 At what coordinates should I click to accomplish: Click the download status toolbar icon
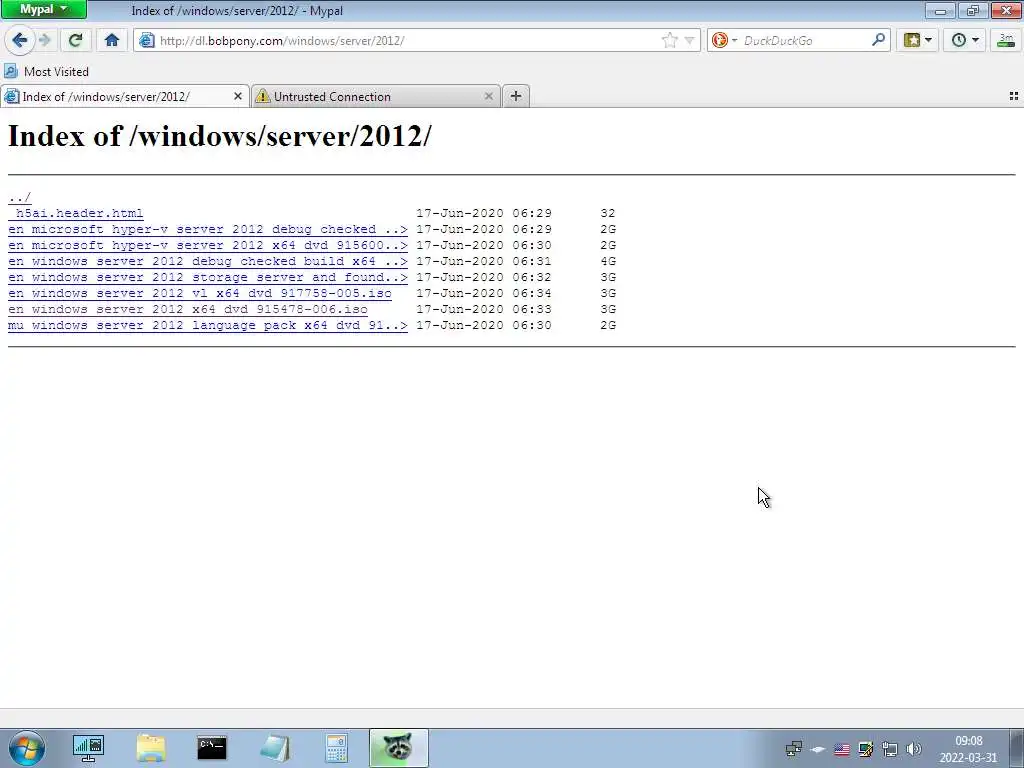(x=1006, y=40)
